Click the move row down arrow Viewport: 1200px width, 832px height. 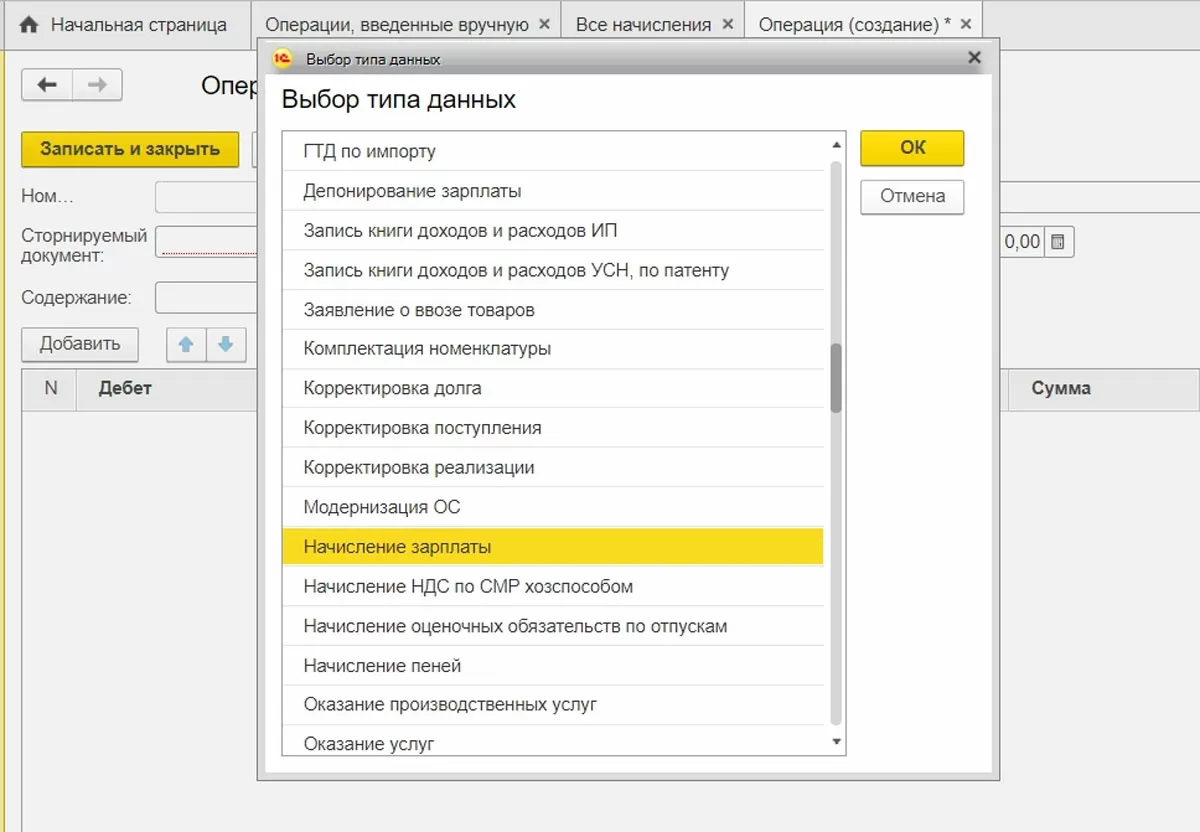225,344
